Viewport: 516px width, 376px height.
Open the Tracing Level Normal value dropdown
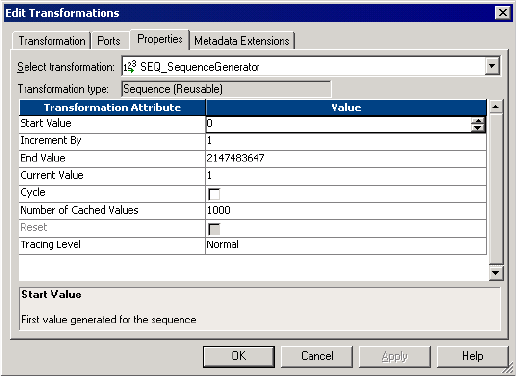coord(346,245)
